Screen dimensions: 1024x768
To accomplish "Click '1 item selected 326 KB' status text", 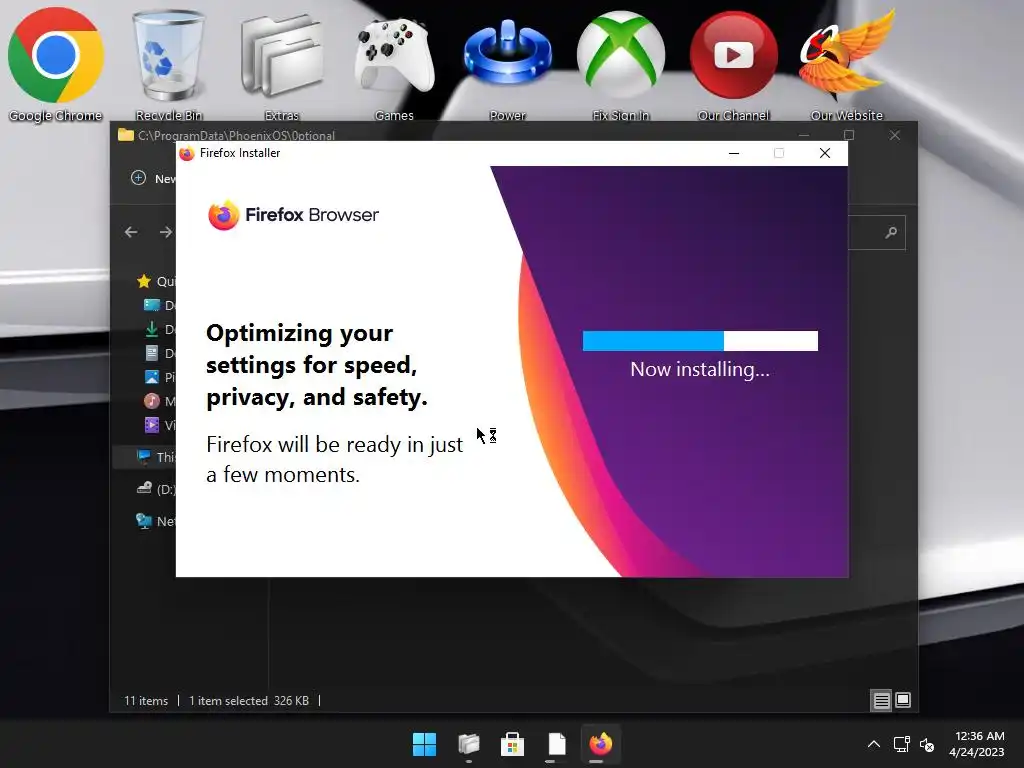I will [249, 701].
